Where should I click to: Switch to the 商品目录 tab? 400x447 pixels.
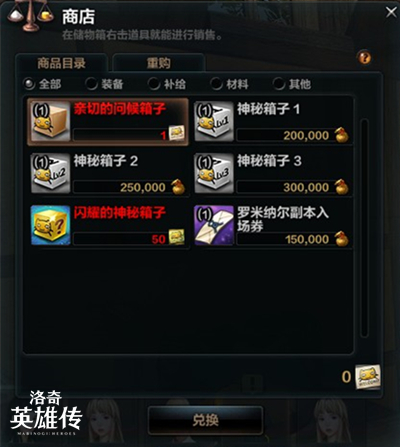62,63
